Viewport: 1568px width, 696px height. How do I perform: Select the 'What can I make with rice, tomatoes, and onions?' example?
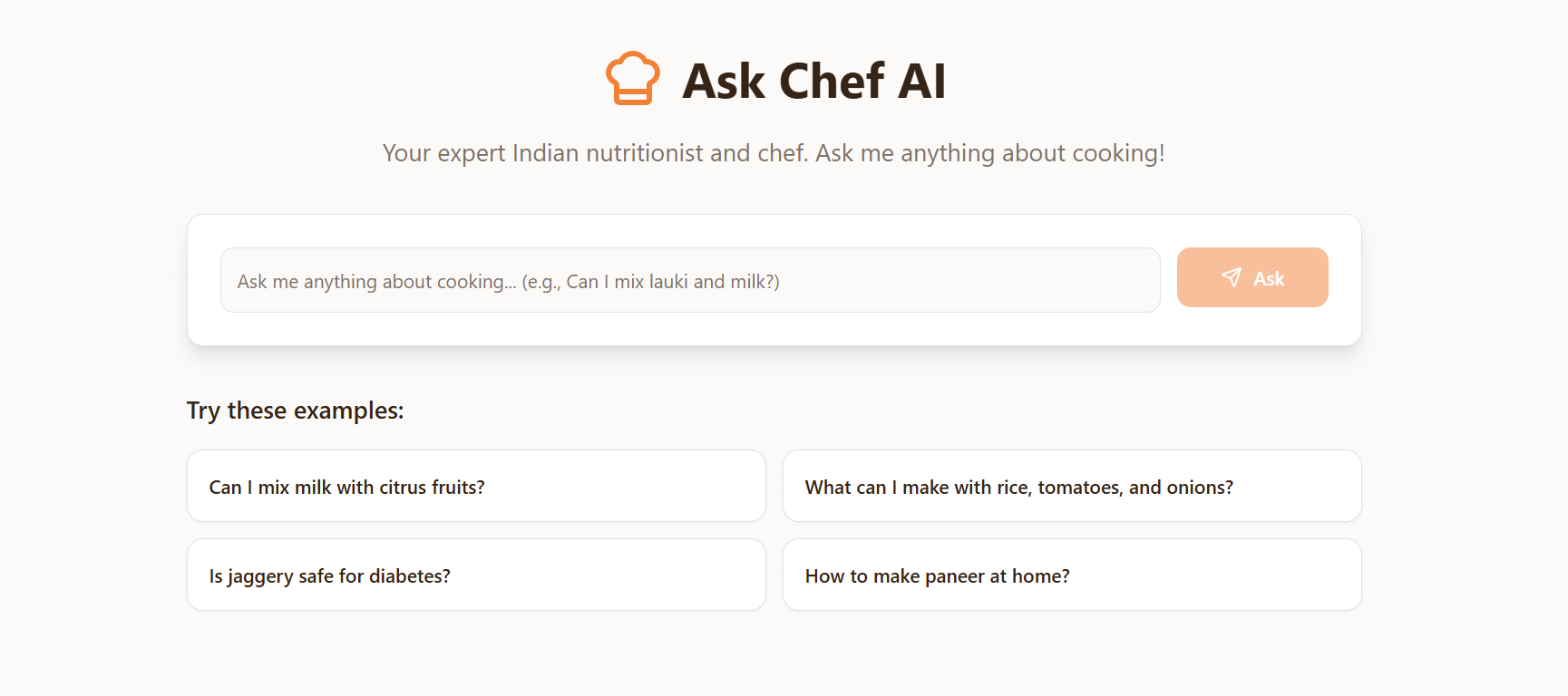tap(1071, 486)
